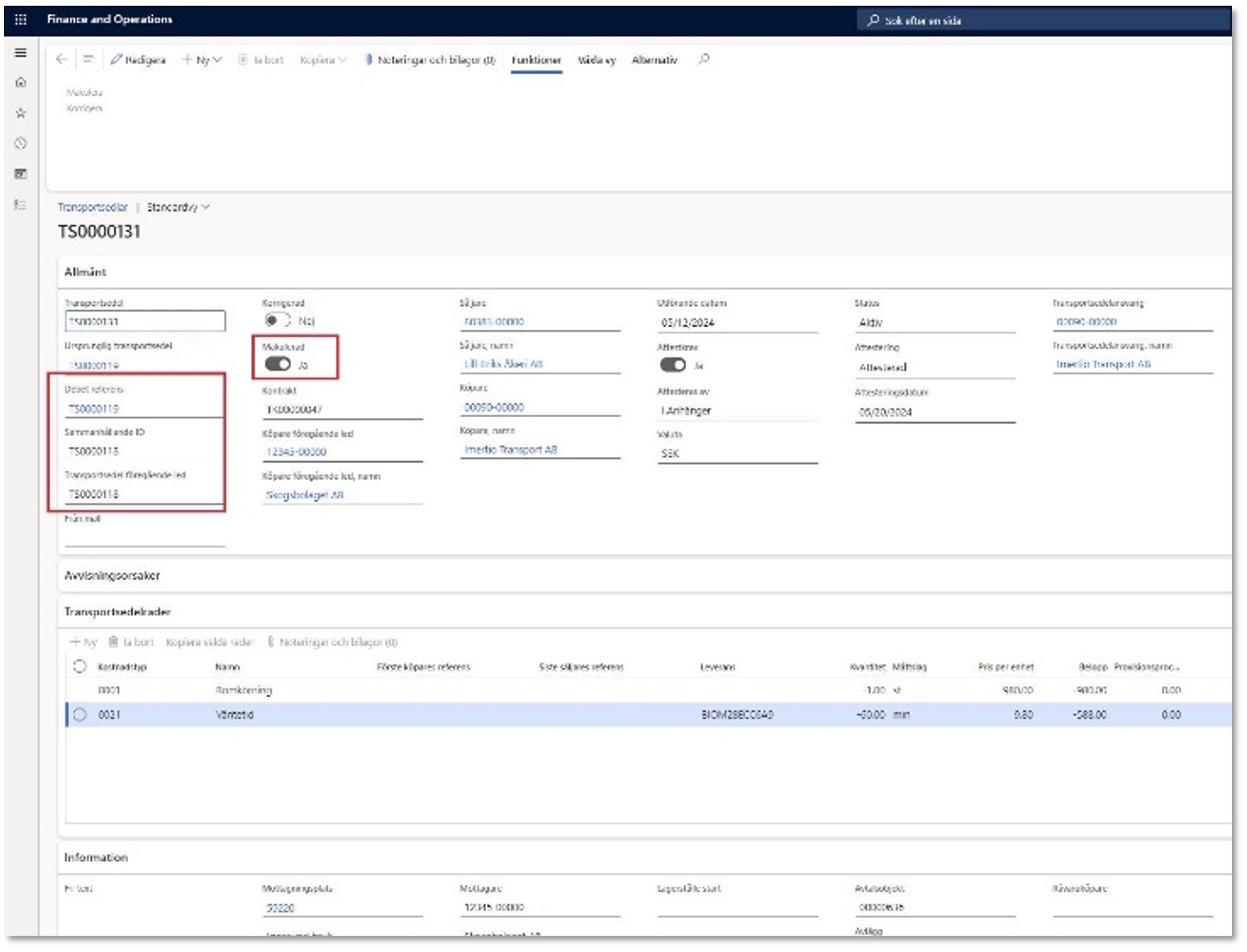
Task: Toggle the Attesterad switch
Action: (672, 365)
